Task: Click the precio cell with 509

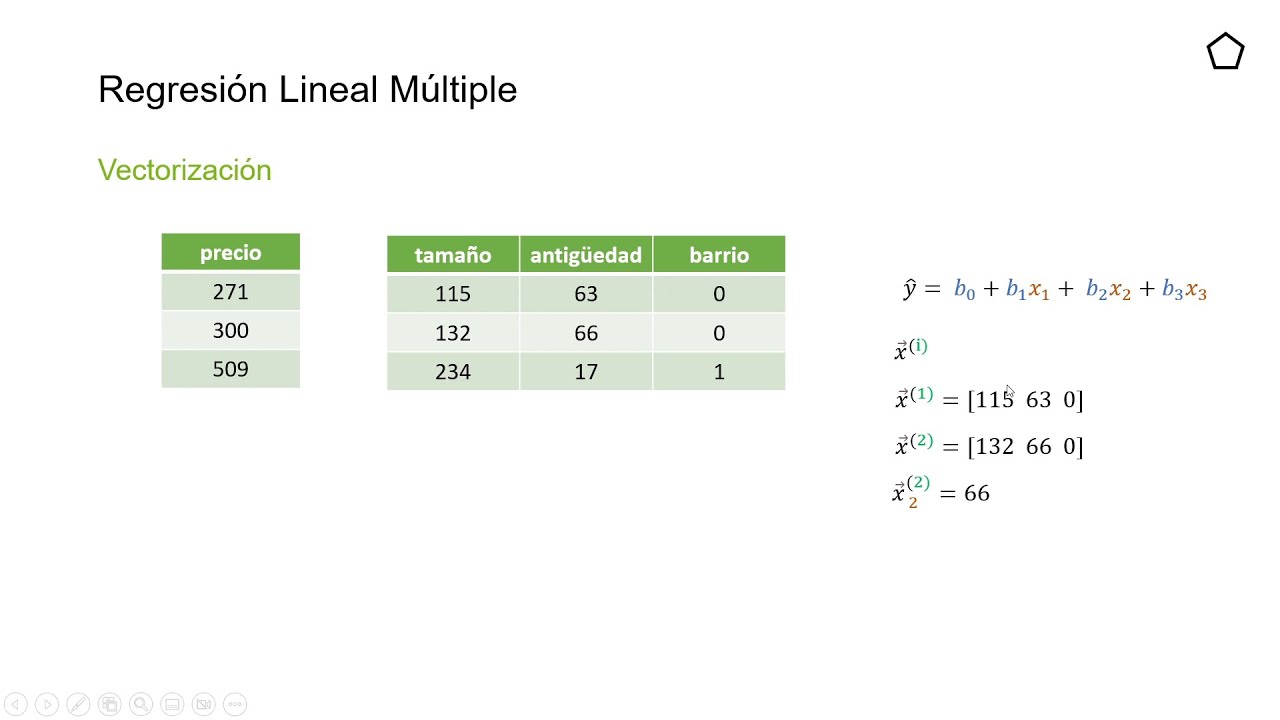Action: pos(230,370)
